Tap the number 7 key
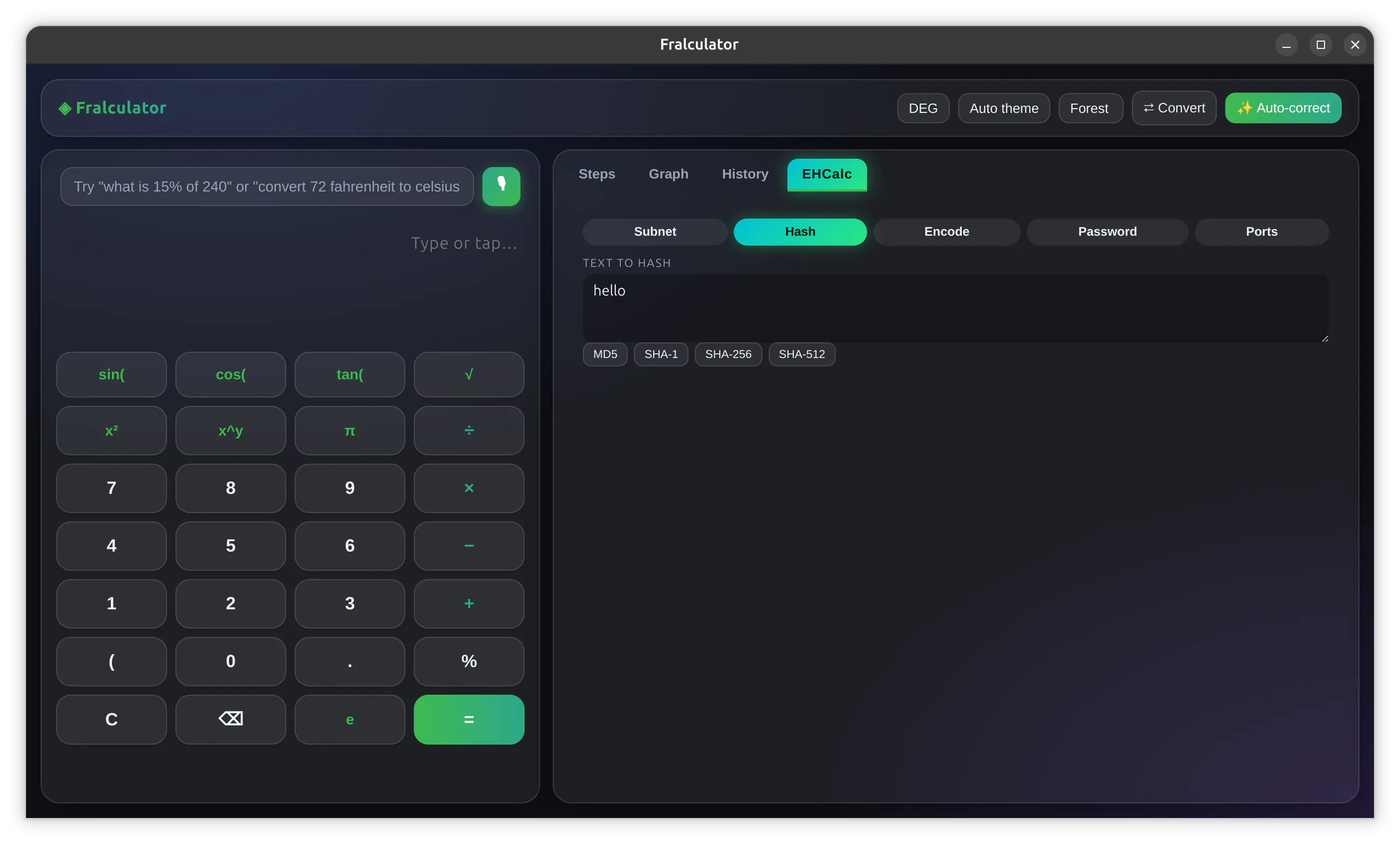This screenshot has width=1400, height=844. click(x=111, y=488)
